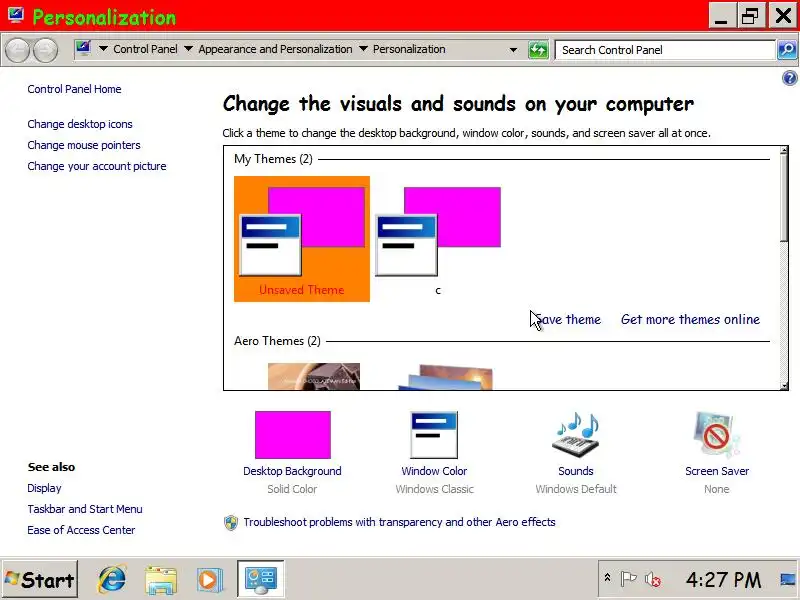Open Windows Explorer folder icon in taskbar
The height and width of the screenshot is (600, 800).
(x=161, y=580)
